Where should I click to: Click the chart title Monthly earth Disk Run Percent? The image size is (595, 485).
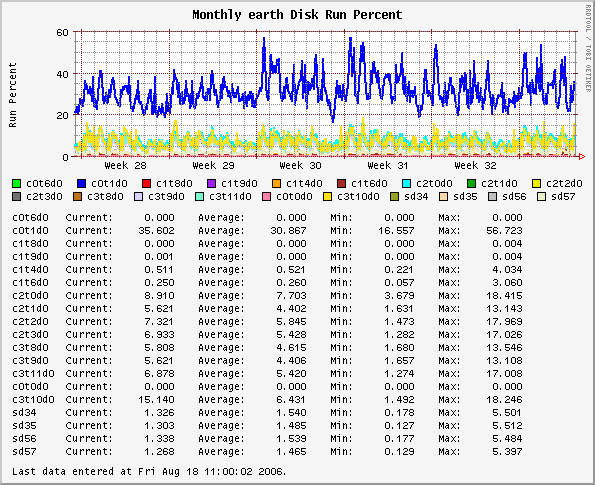pos(297,15)
